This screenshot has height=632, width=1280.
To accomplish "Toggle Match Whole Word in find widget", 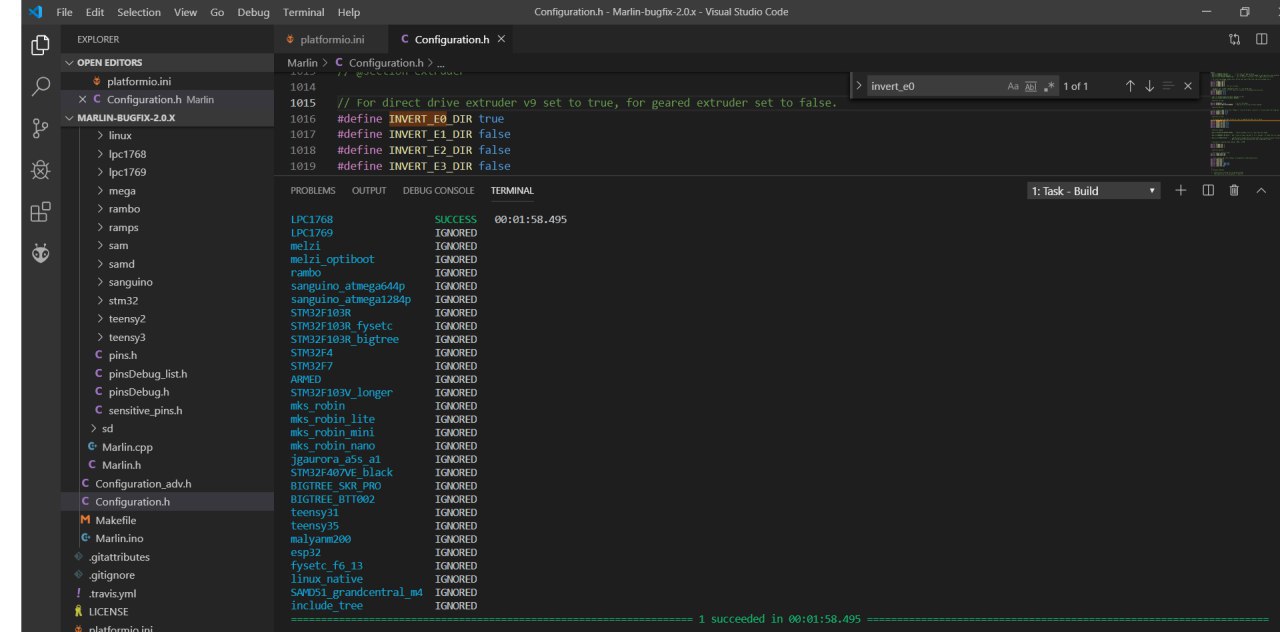I will (1031, 86).
